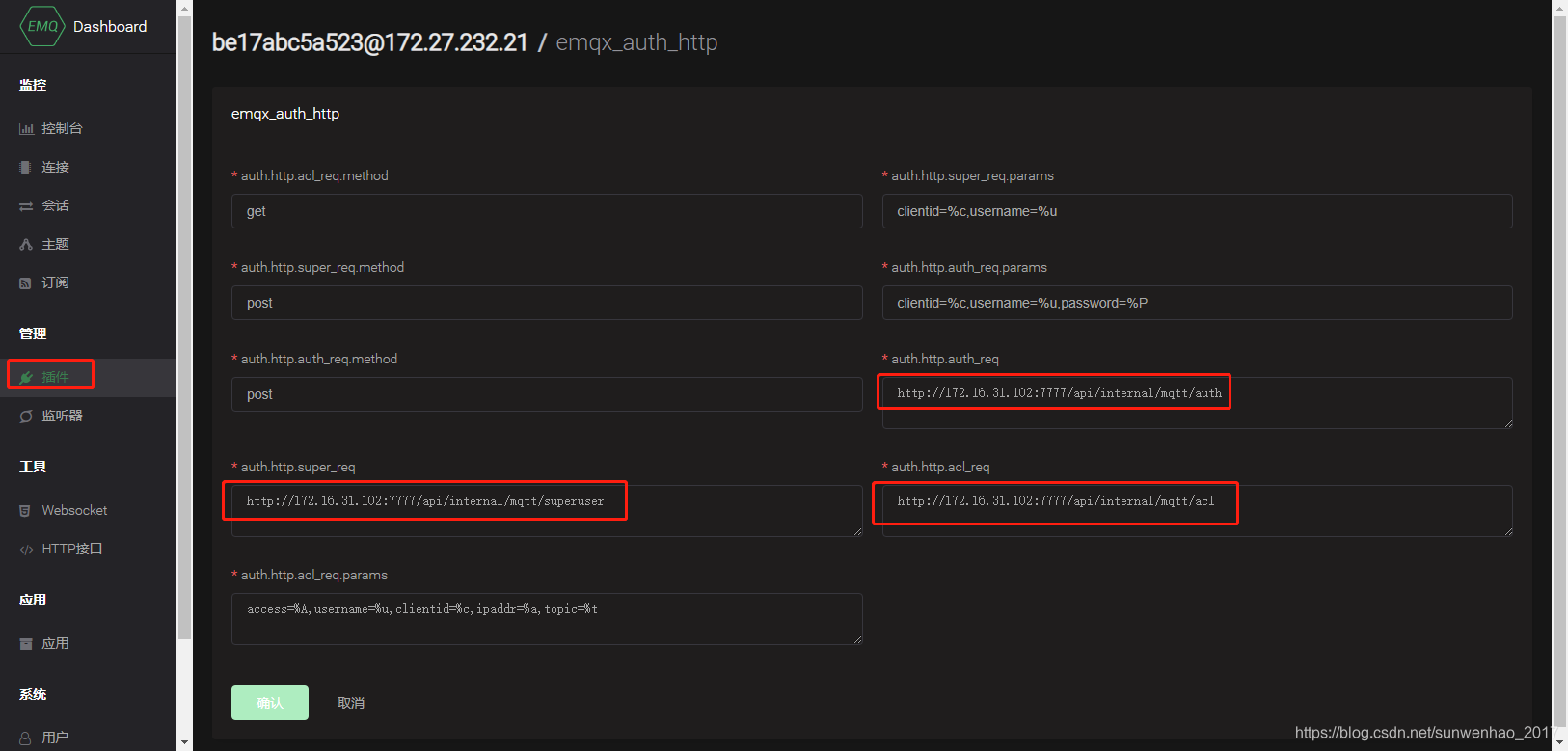Click the auth.http.acl_req.params textarea
The height and width of the screenshot is (751, 1568).
click(547, 619)
